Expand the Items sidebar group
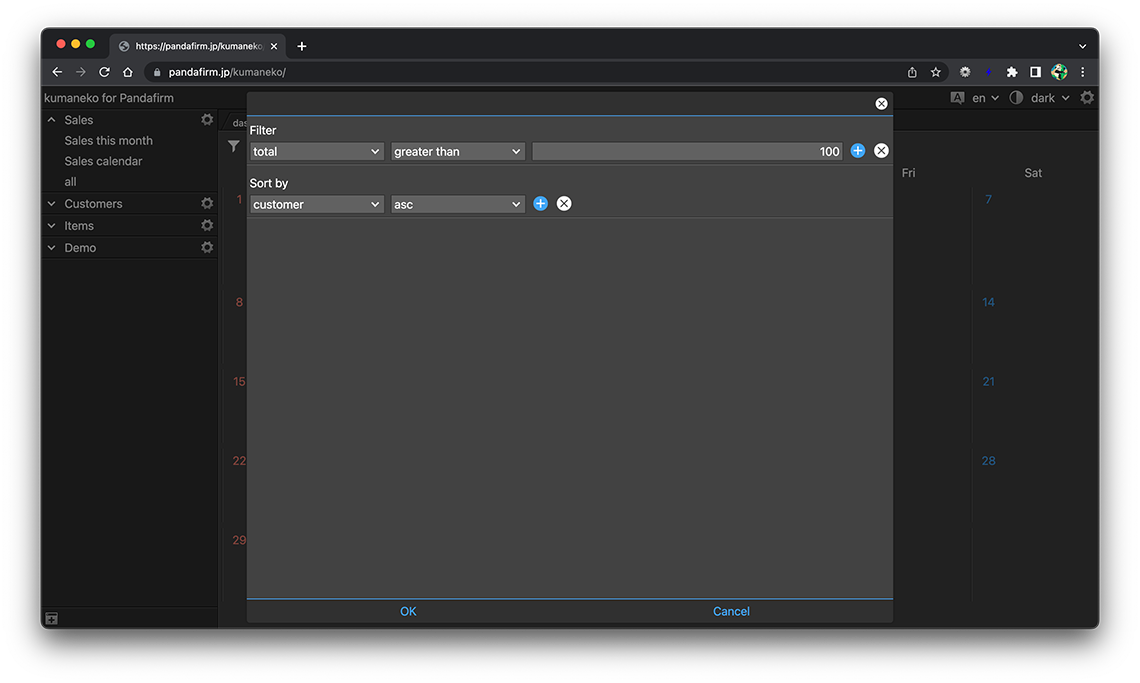The height and width of the screenshot is (683, 1140). point(52,226)
